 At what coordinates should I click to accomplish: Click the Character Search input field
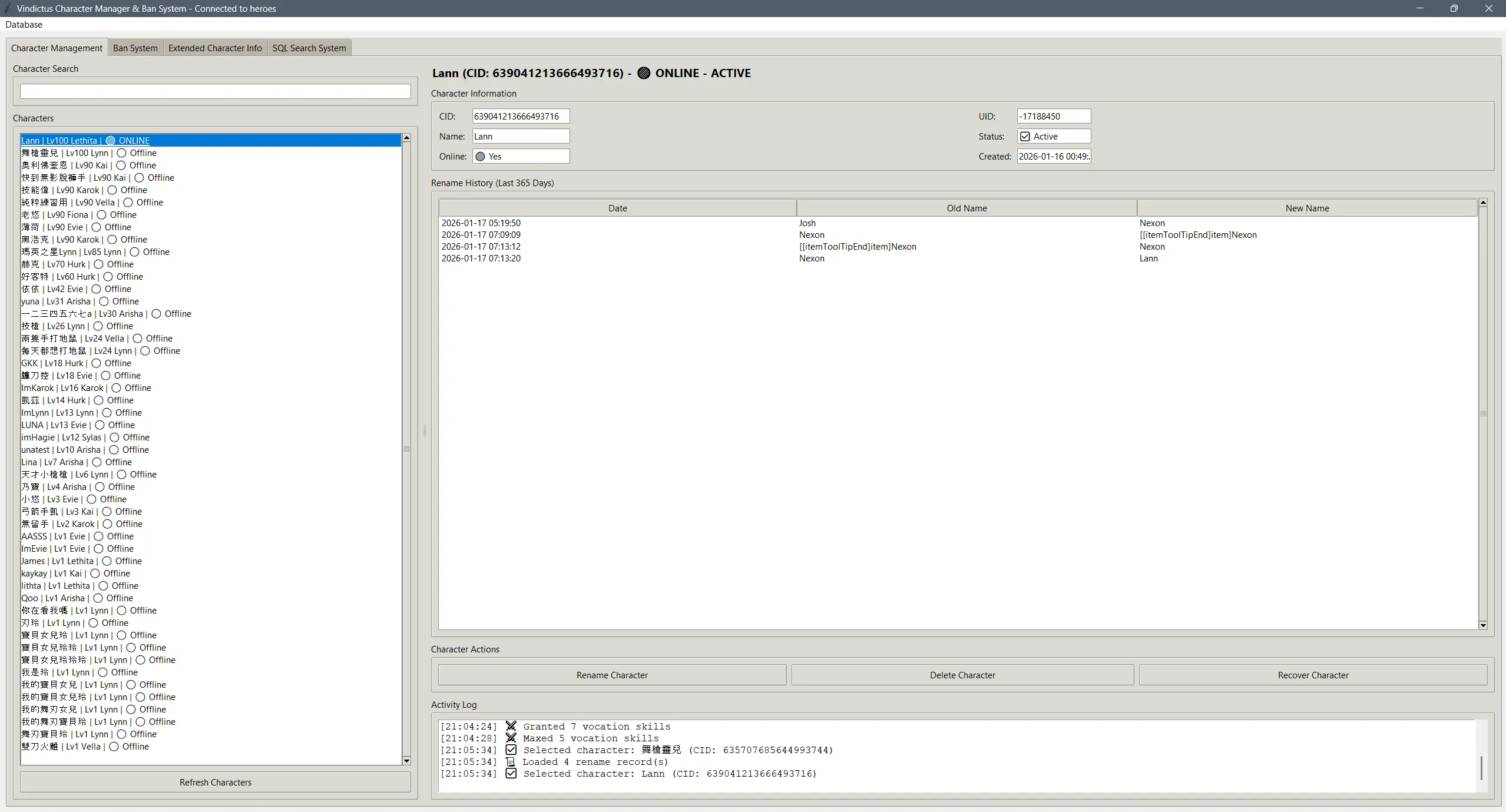(x=215, y=91)
